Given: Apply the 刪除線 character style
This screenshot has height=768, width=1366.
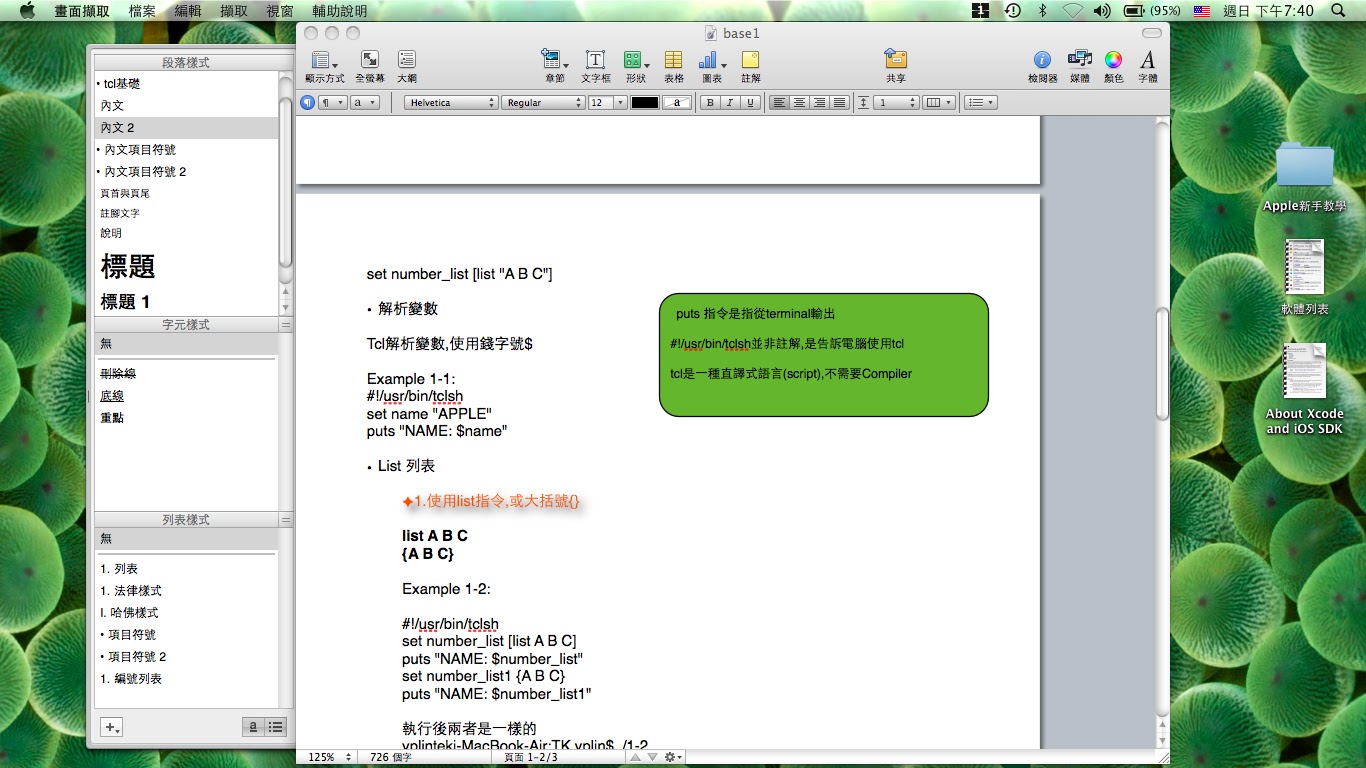Looking at the screenshot, I should [186, 373].
